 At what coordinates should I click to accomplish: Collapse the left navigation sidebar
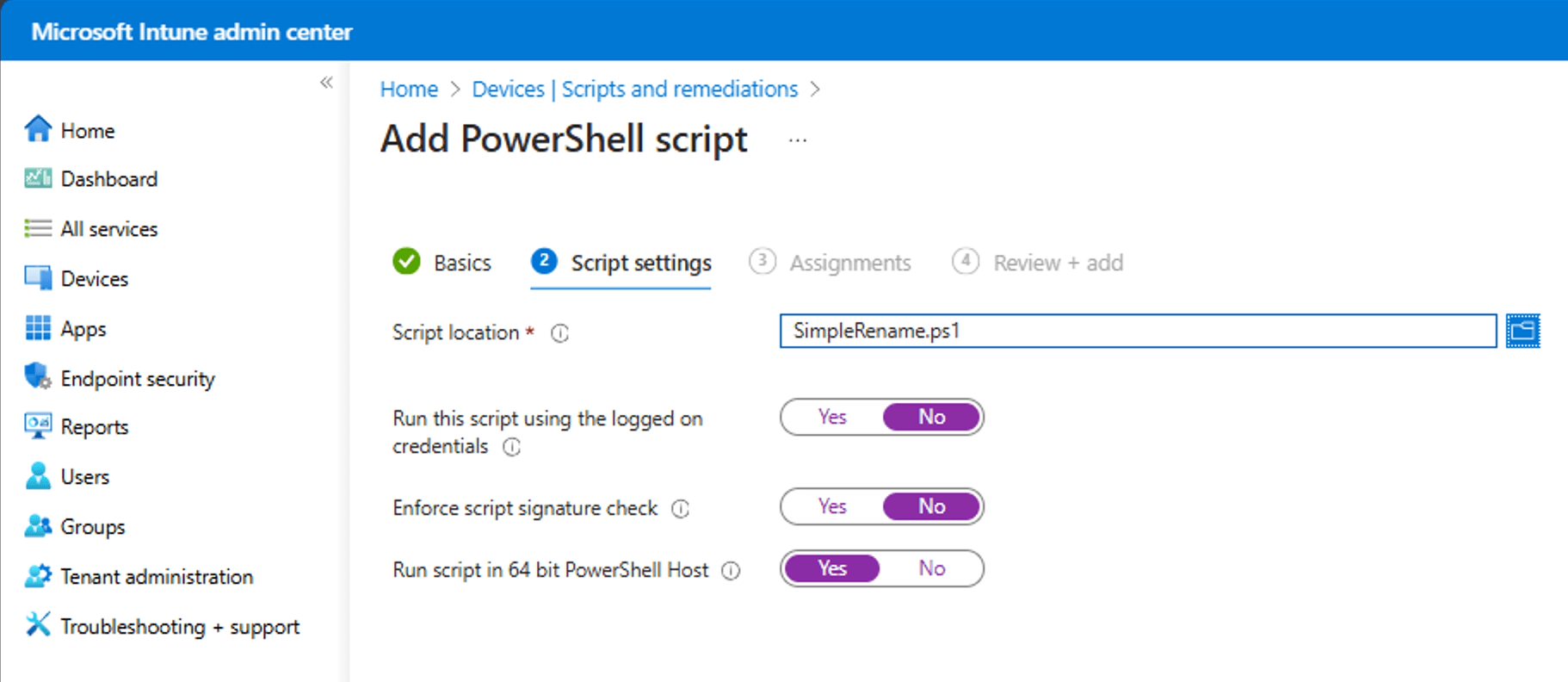coord(326,83)
